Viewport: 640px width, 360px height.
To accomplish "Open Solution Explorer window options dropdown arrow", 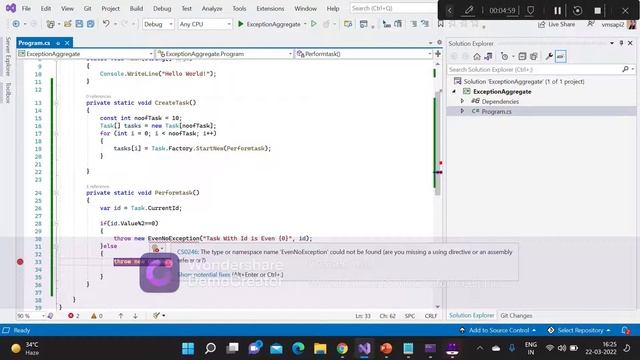I will tap(612, 43).
